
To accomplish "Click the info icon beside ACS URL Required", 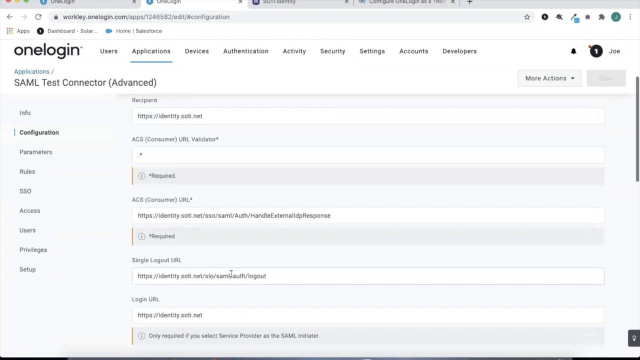I will (x=142, y=236).
